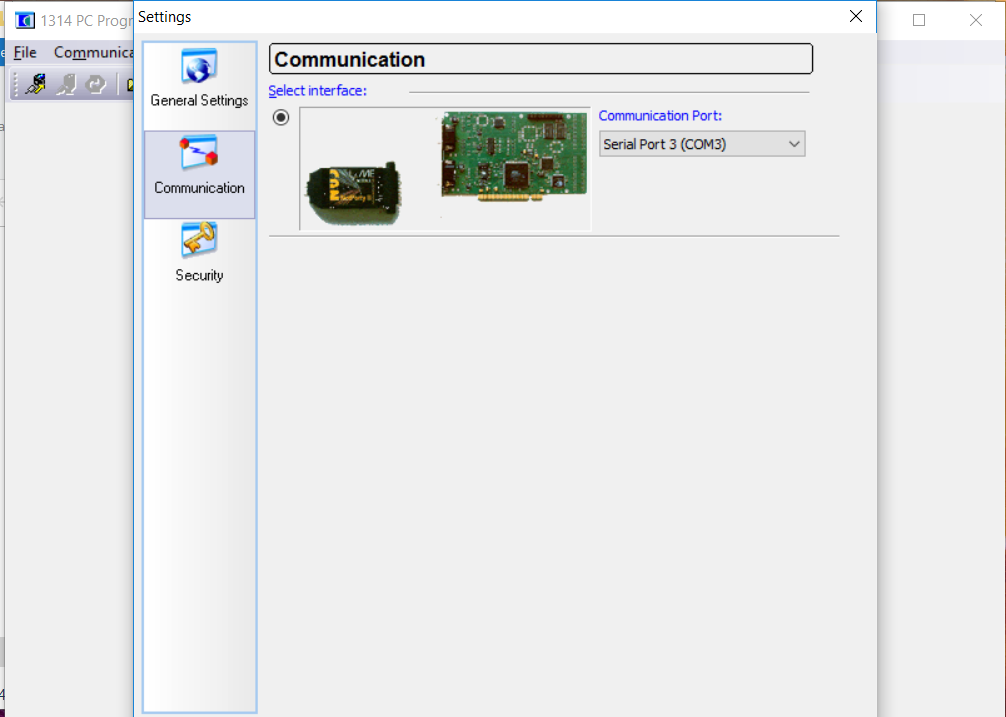Close the Settings dialog
The height and width of the screenshot is (717, 1006).
(855, 16)
